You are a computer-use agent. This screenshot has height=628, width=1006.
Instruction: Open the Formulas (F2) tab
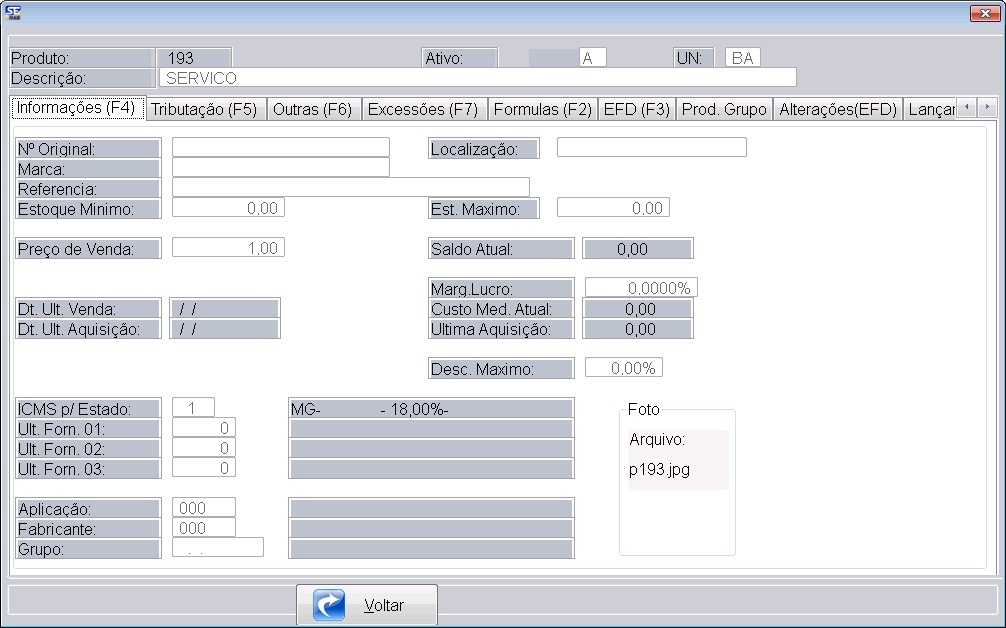click(x=542, y=109)
